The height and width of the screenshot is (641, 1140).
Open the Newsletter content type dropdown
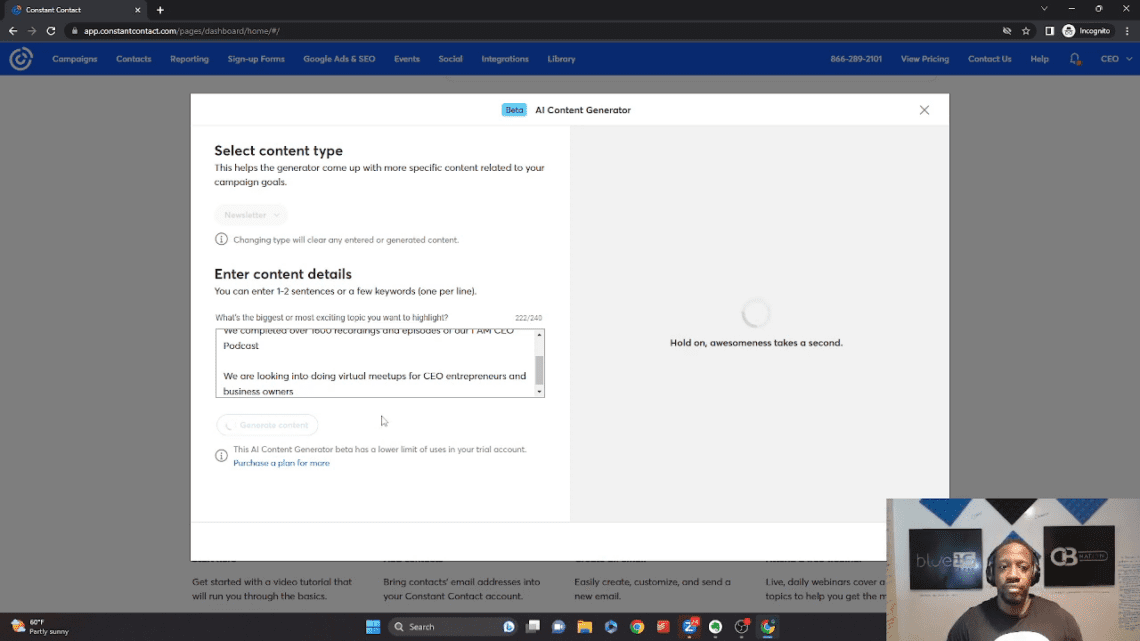click(x=251, y=215)
